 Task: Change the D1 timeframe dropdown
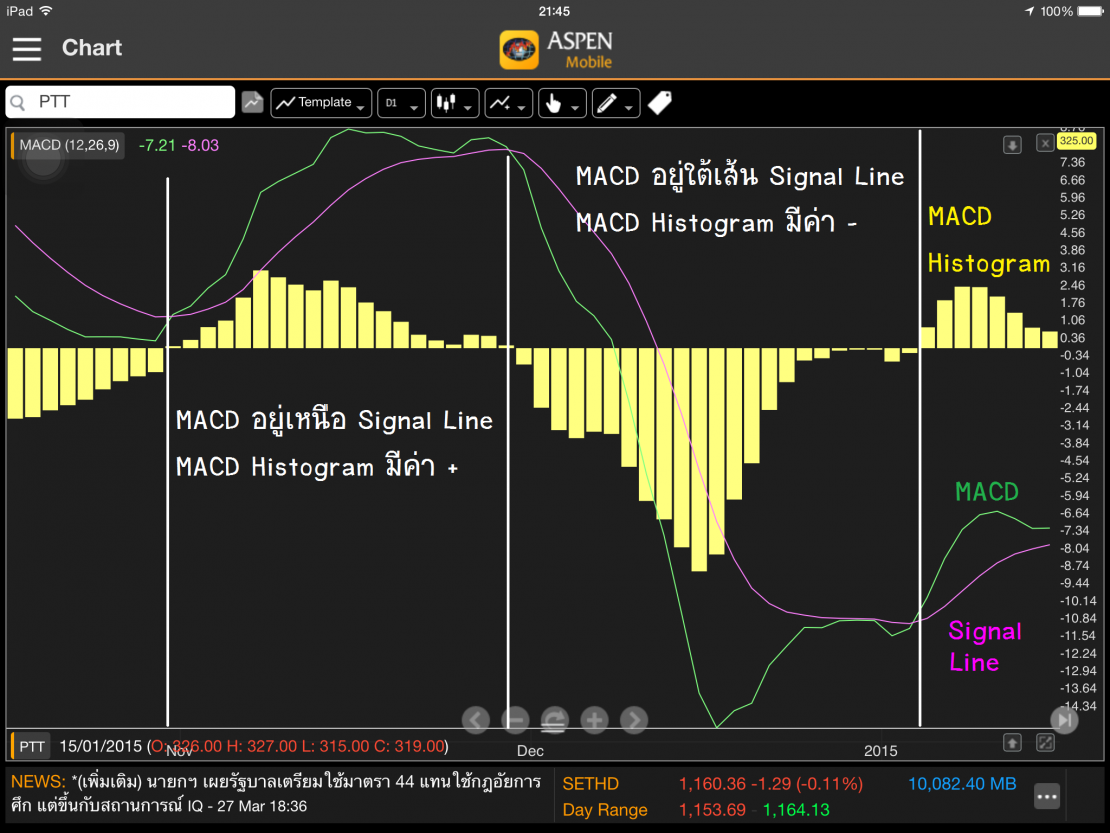point(401,103)
